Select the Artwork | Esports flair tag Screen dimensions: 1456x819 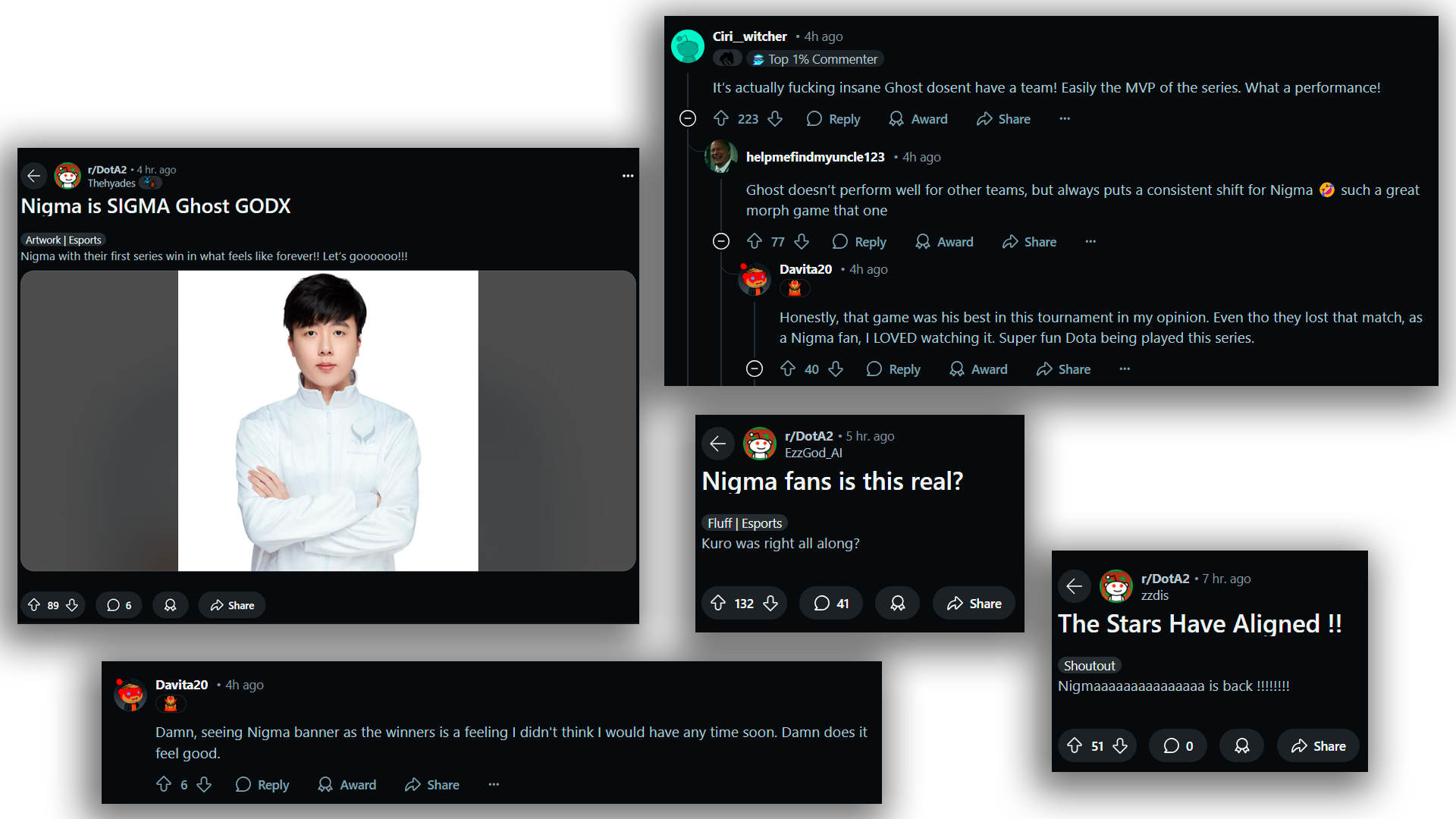point(63,240)
